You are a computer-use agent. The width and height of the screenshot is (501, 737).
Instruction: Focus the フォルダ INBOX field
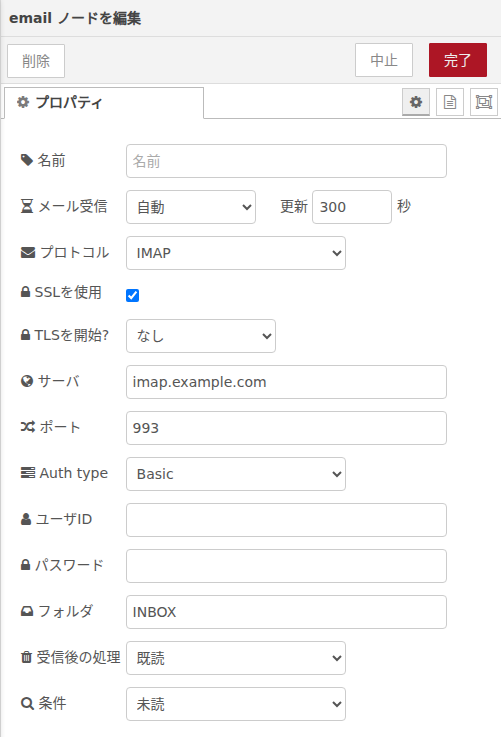point(286,612)
